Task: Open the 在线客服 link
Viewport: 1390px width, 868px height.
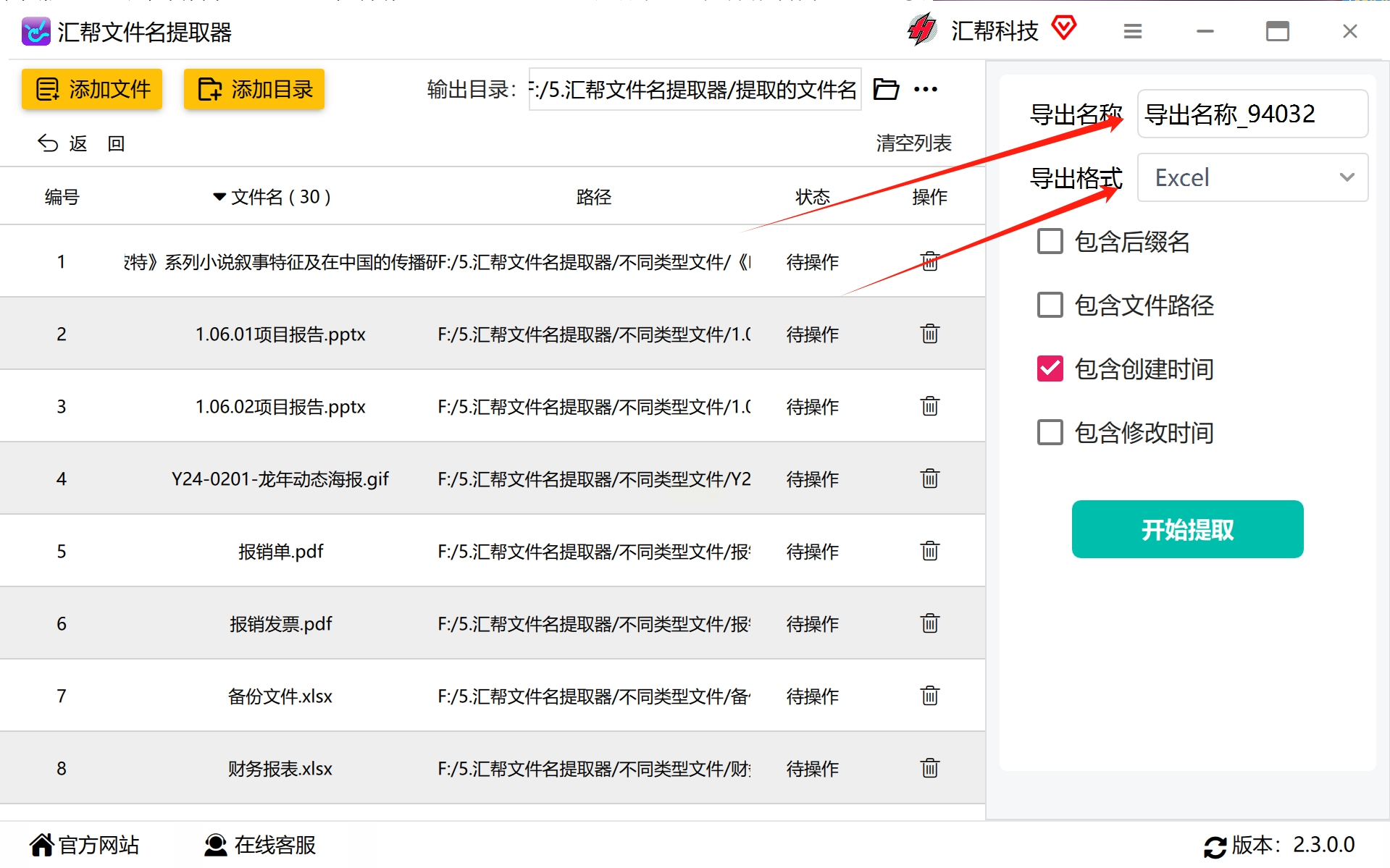Action: (x=259, y=845)
